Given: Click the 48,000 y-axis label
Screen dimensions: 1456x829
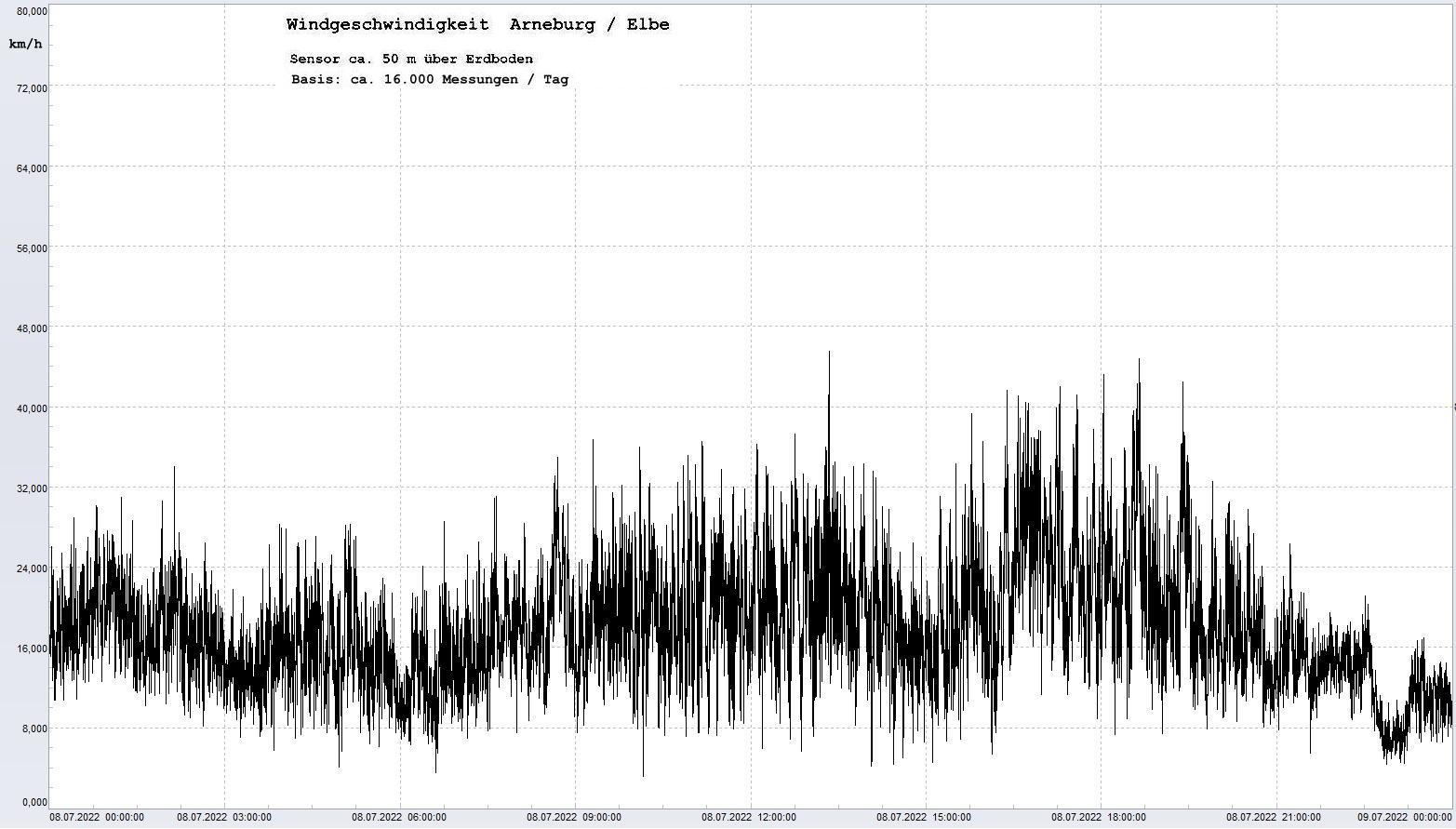Looking at the screenshot, I should click(x=33, y=328).
